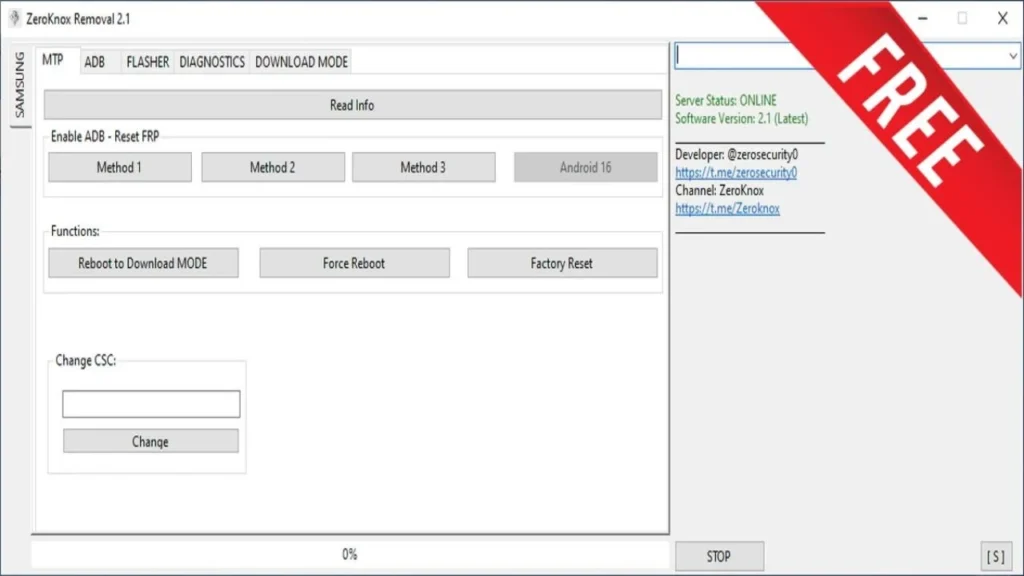Run FRP reset Method 3

(x=423, y=168)
